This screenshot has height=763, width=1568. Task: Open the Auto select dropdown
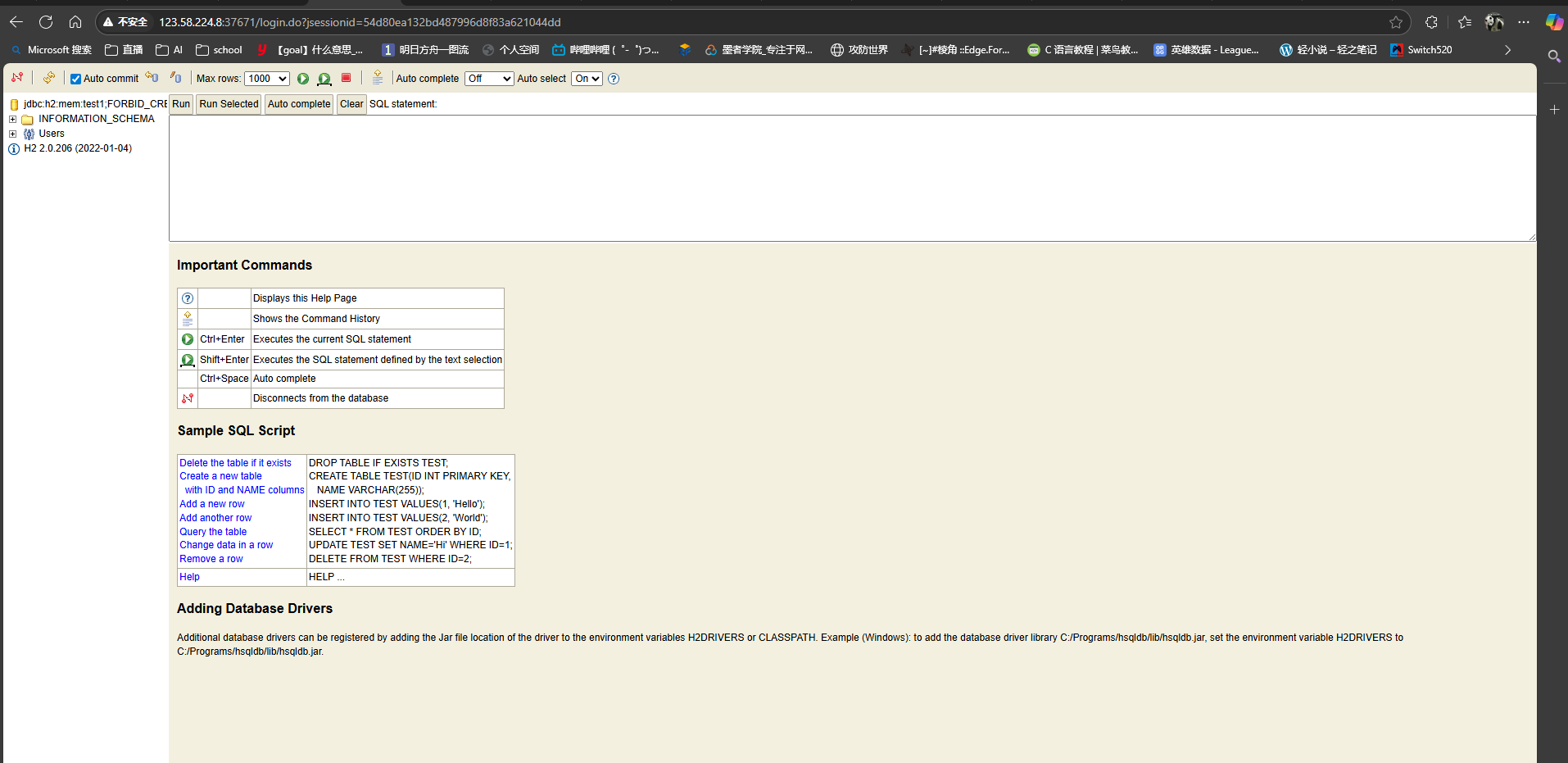(585, 78)
